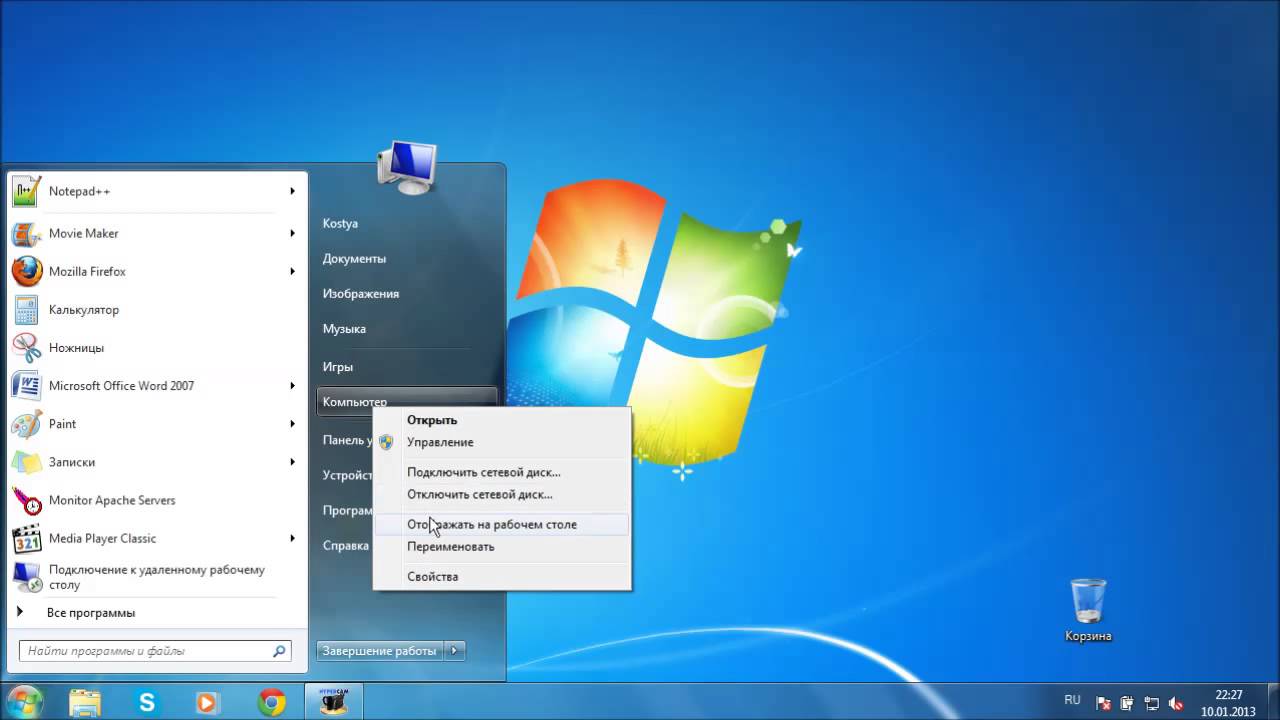This screenshot has height=720, width=1280.
Task: Expand Word 2007 recent files arrow
Action: click(293, 386)
